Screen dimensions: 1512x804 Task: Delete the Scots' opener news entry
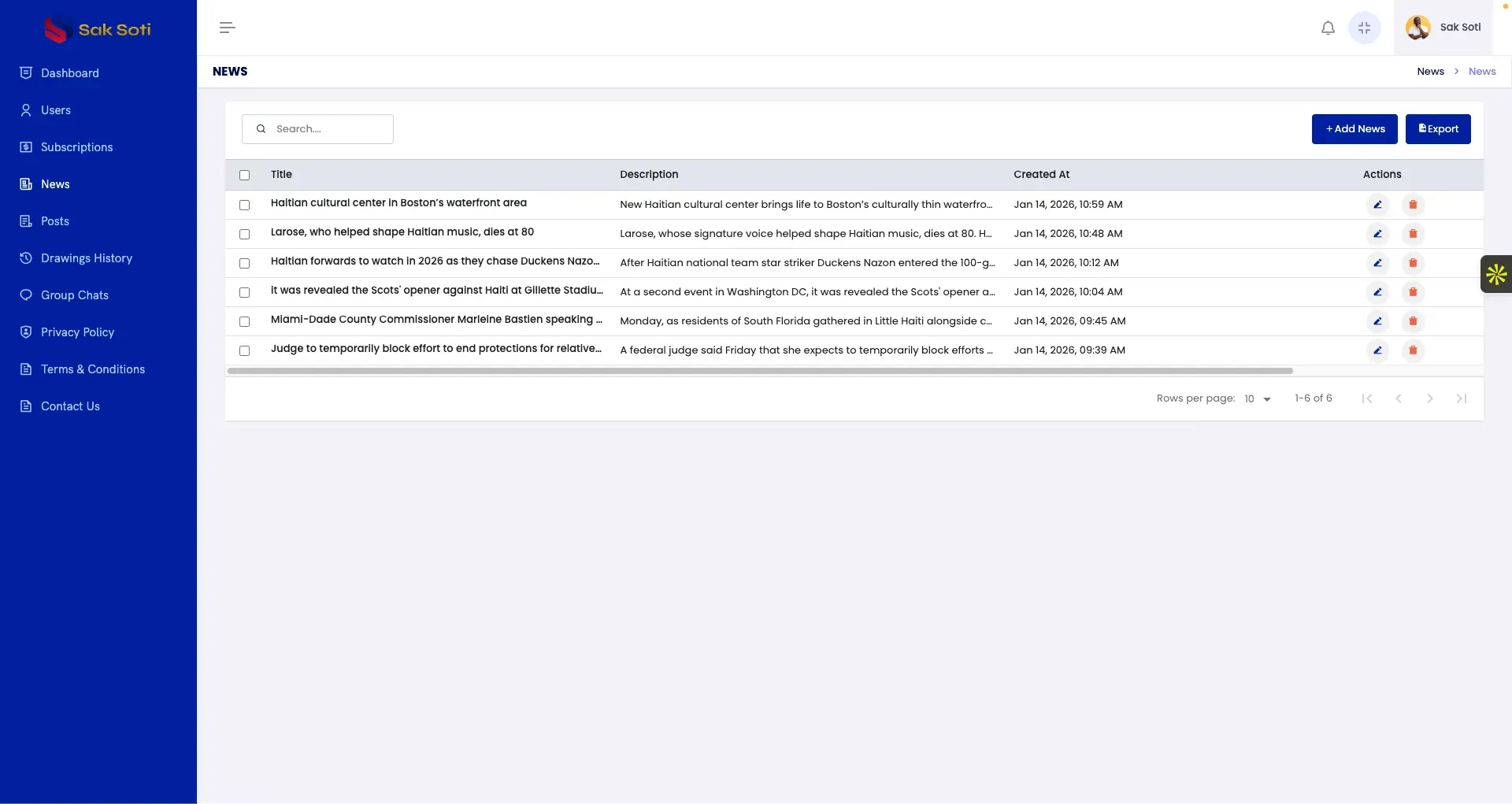[x=1413, y=292]
